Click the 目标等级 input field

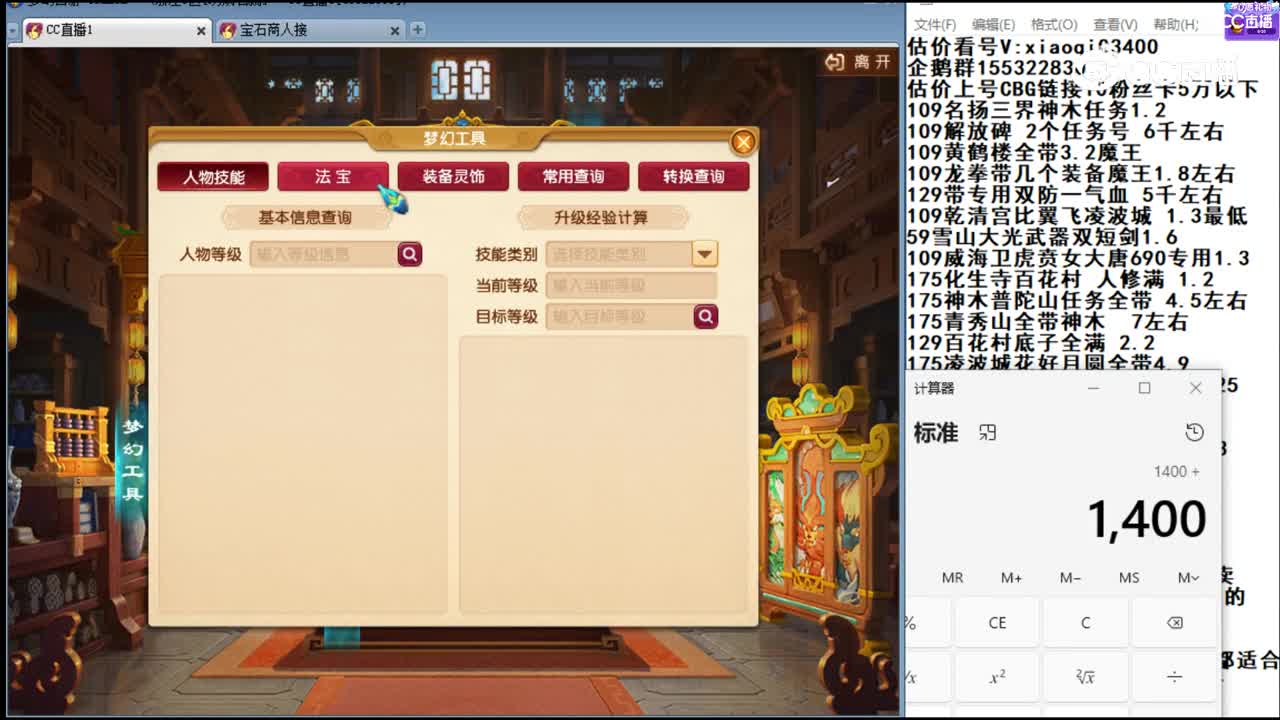coord(619,316)
